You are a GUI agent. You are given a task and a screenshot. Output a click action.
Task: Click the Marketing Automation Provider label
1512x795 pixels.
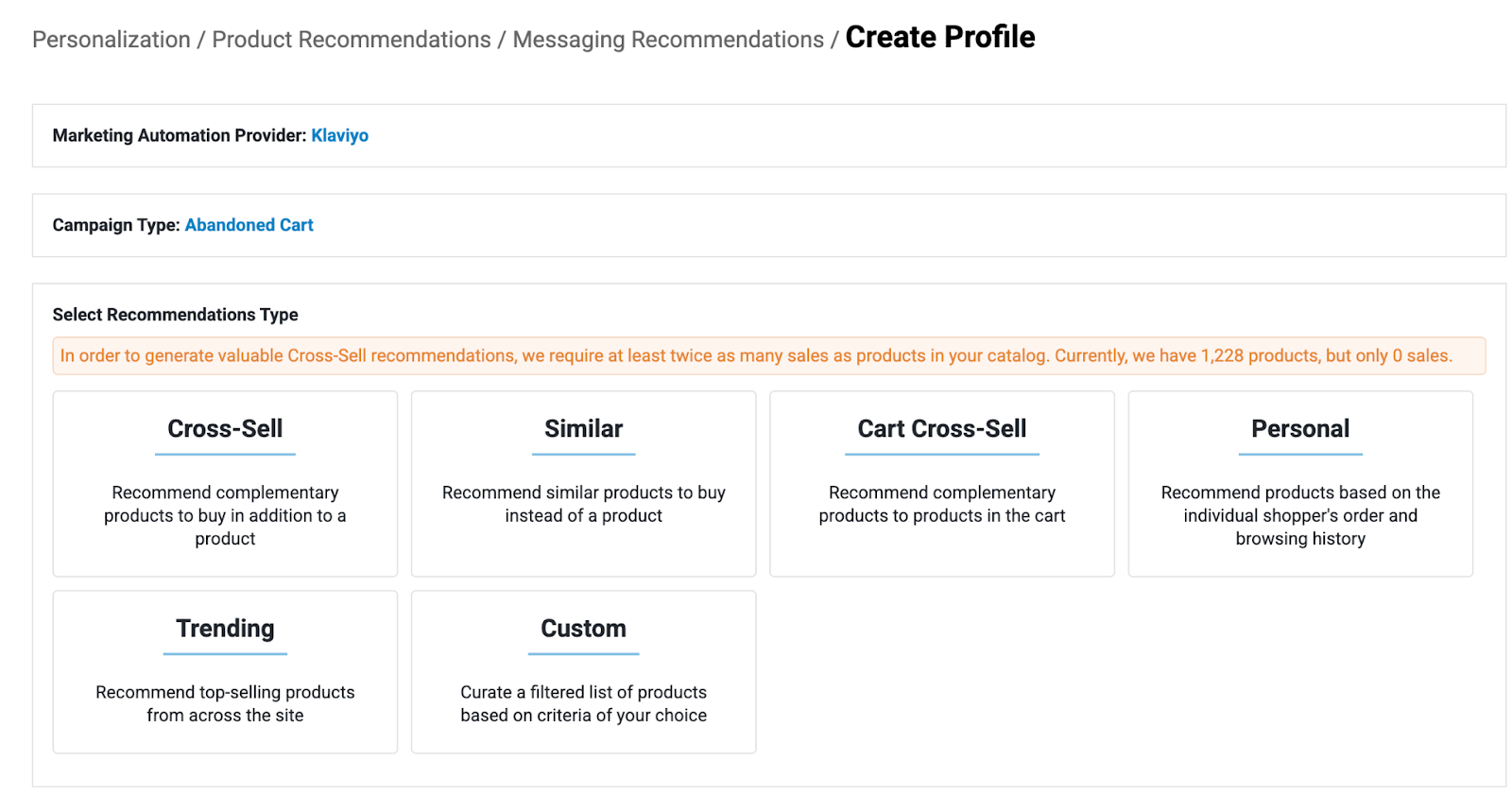[x=180, y=135]
